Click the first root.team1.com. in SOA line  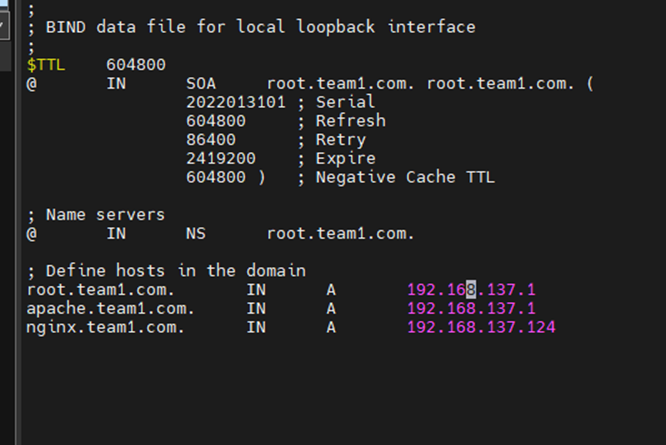(x=340, y=84)
